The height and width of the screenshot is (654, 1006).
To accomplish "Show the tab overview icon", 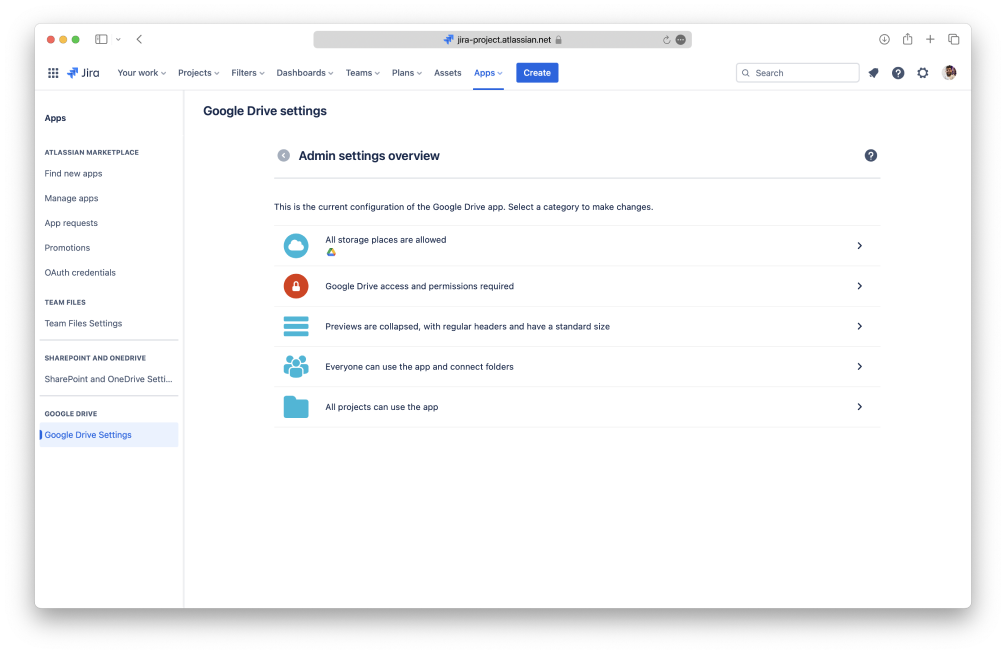I will (953, 40).
